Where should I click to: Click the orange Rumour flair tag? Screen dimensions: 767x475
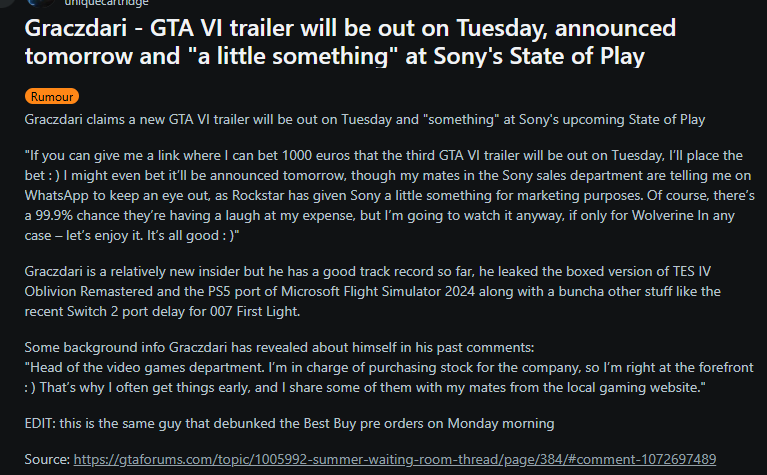click(x=52, y=96)
